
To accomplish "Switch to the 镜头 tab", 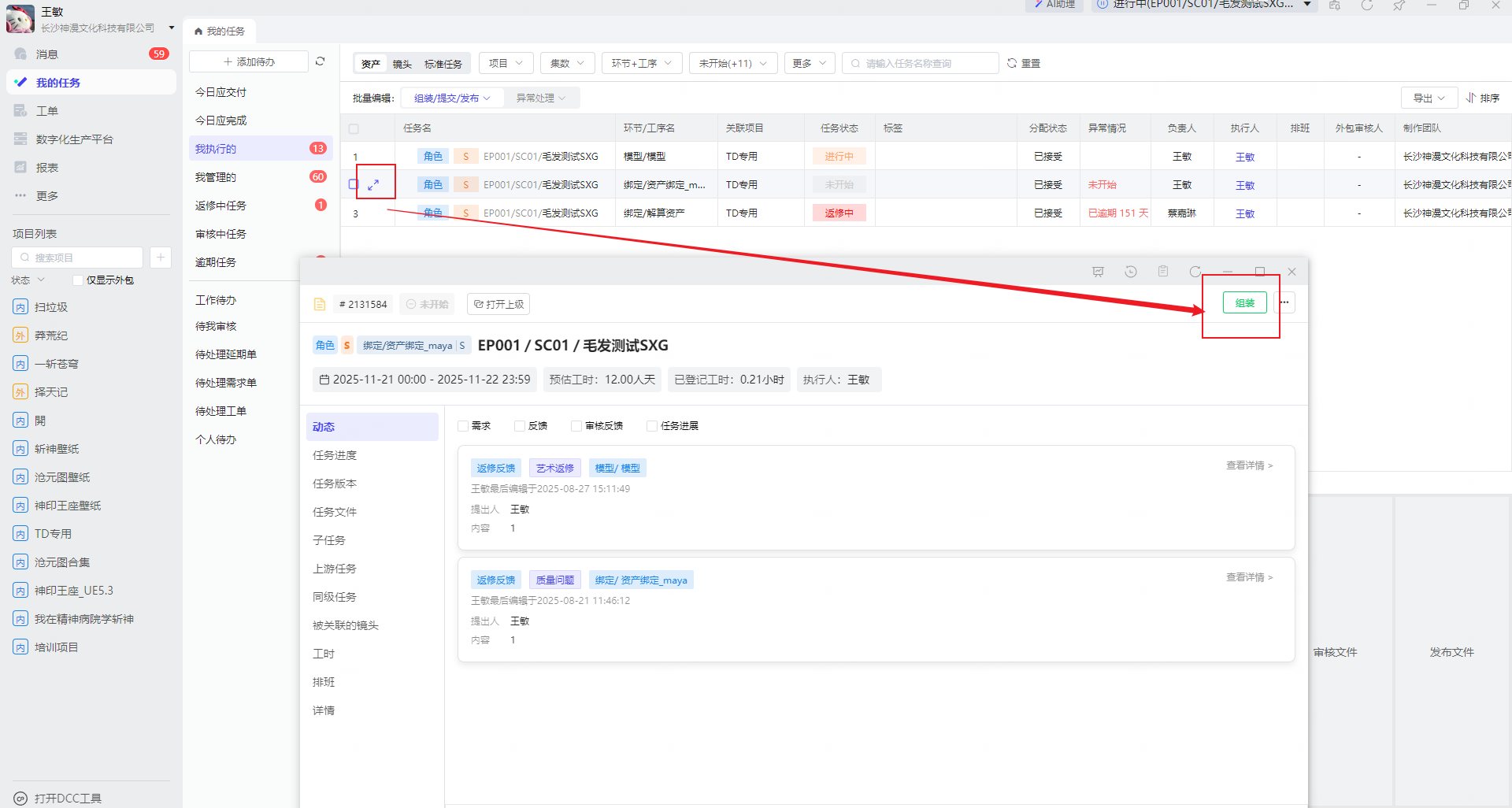I will coord(402,64).
